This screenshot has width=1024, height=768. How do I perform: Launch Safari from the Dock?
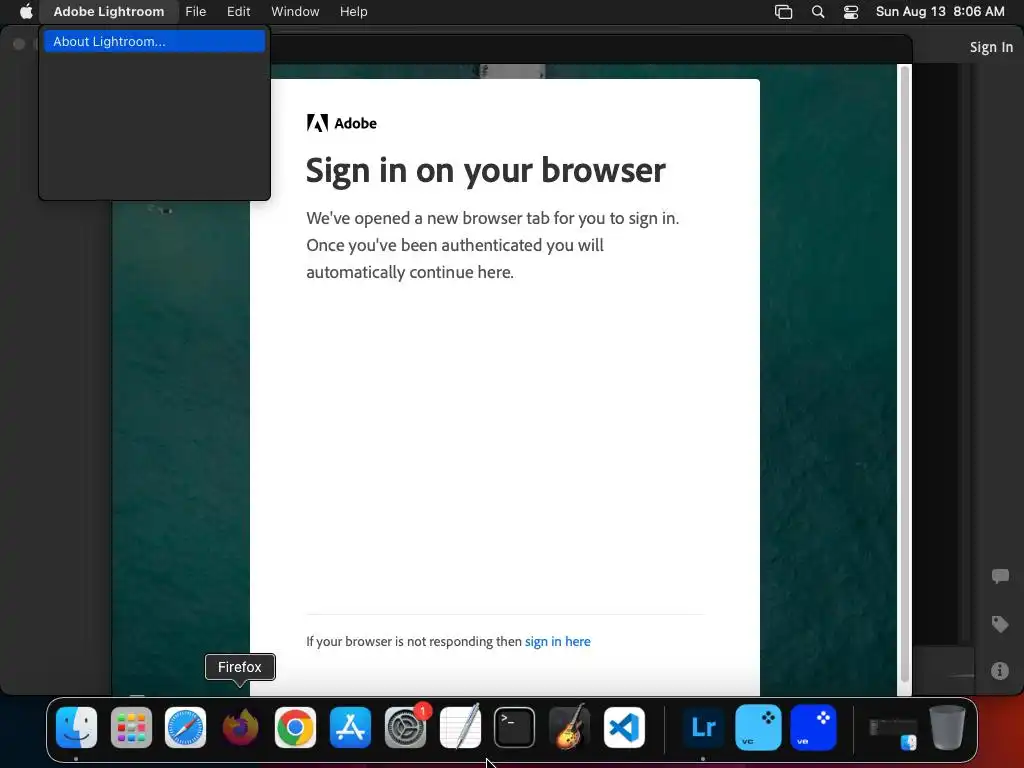[x=185, y=728]
